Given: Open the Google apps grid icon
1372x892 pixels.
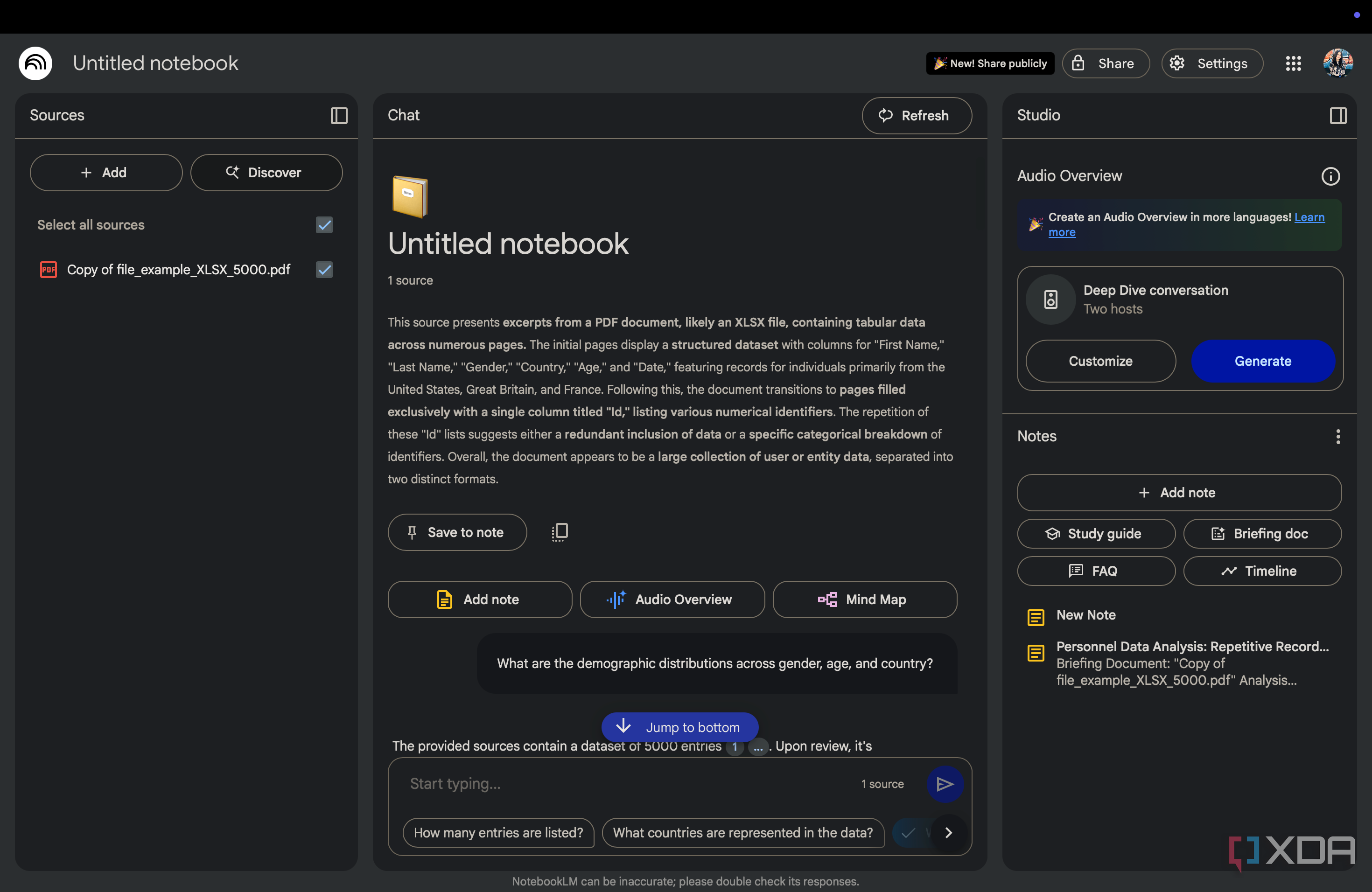Looking at the screenshot, I should click(1293, 63).
